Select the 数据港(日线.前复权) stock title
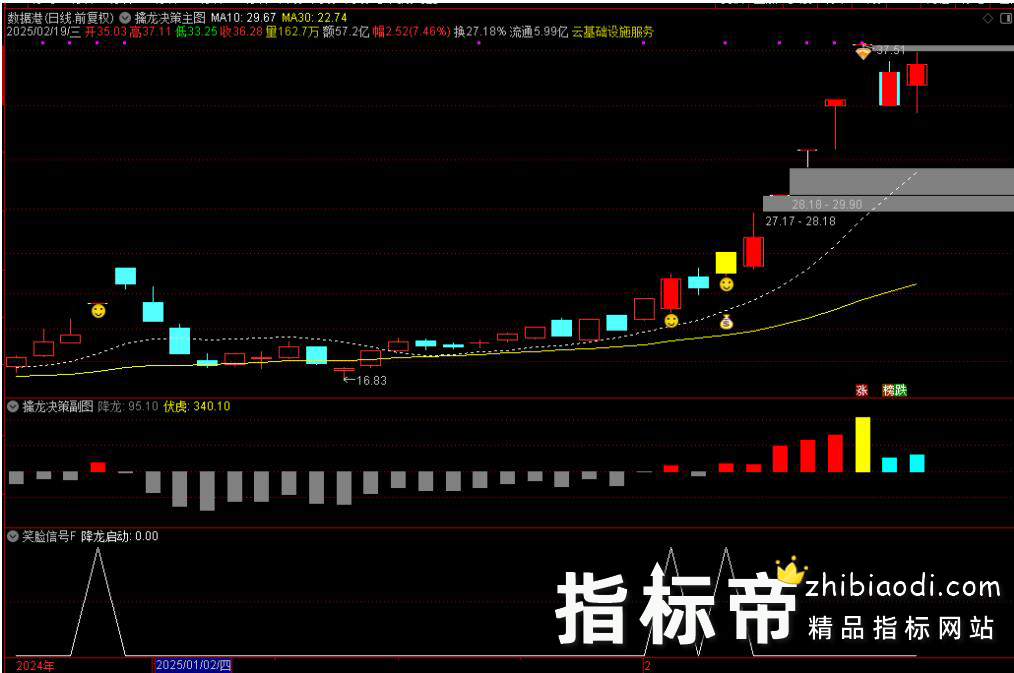The image size is (1014, 673). (60, 18)
